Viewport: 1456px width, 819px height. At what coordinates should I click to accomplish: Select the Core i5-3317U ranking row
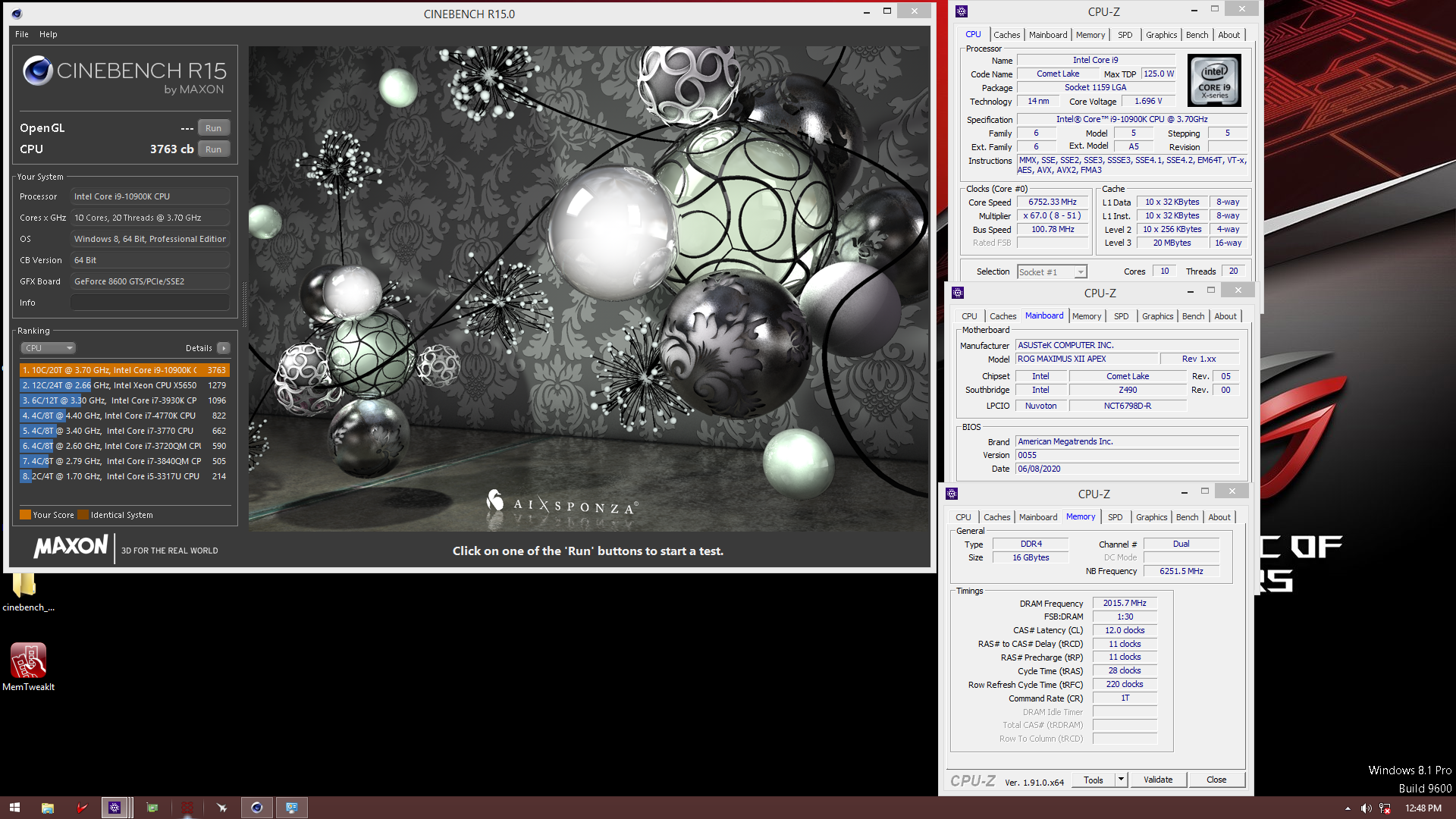pyautogui.click(x=124, y=476)
